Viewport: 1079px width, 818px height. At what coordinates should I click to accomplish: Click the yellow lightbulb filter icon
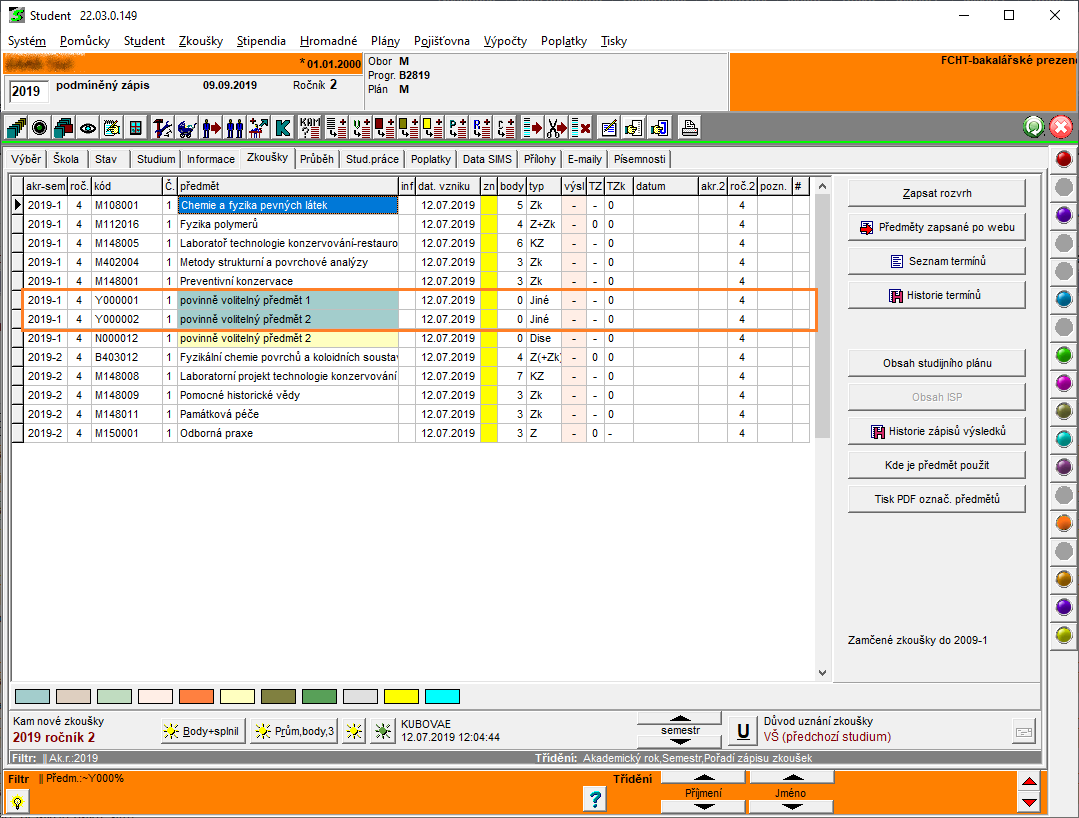pos(17,801)
